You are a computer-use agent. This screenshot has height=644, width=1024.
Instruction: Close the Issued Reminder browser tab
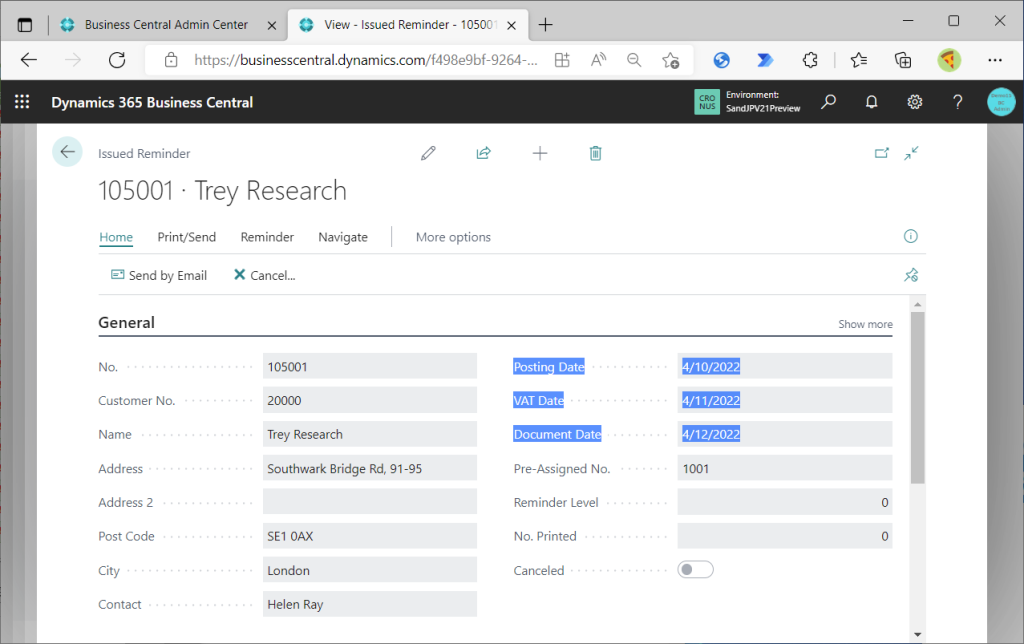click(512, 25)
